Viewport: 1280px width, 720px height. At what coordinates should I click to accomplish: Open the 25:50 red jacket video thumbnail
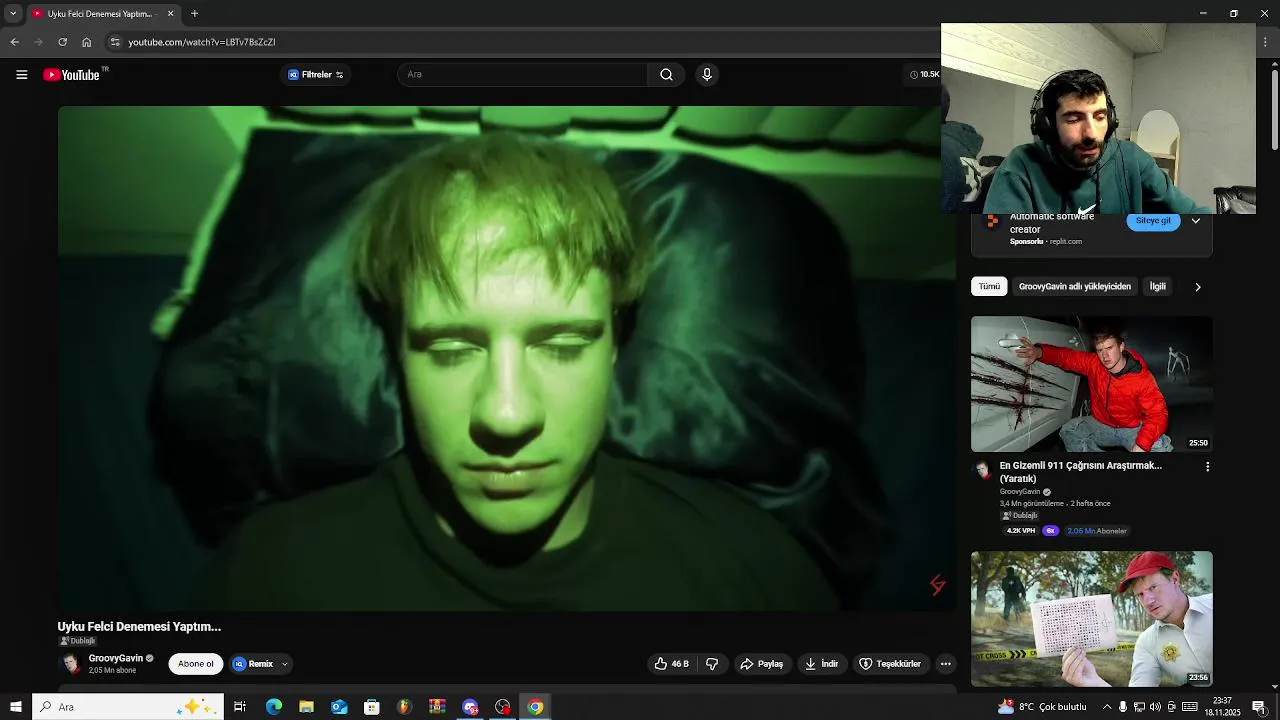coord(1092,384)
